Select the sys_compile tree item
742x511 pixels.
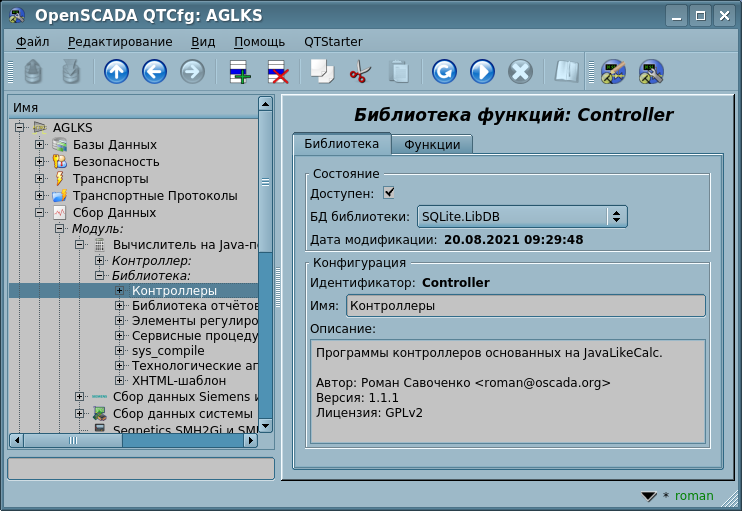pyautogui.click(x=168, y=351)
